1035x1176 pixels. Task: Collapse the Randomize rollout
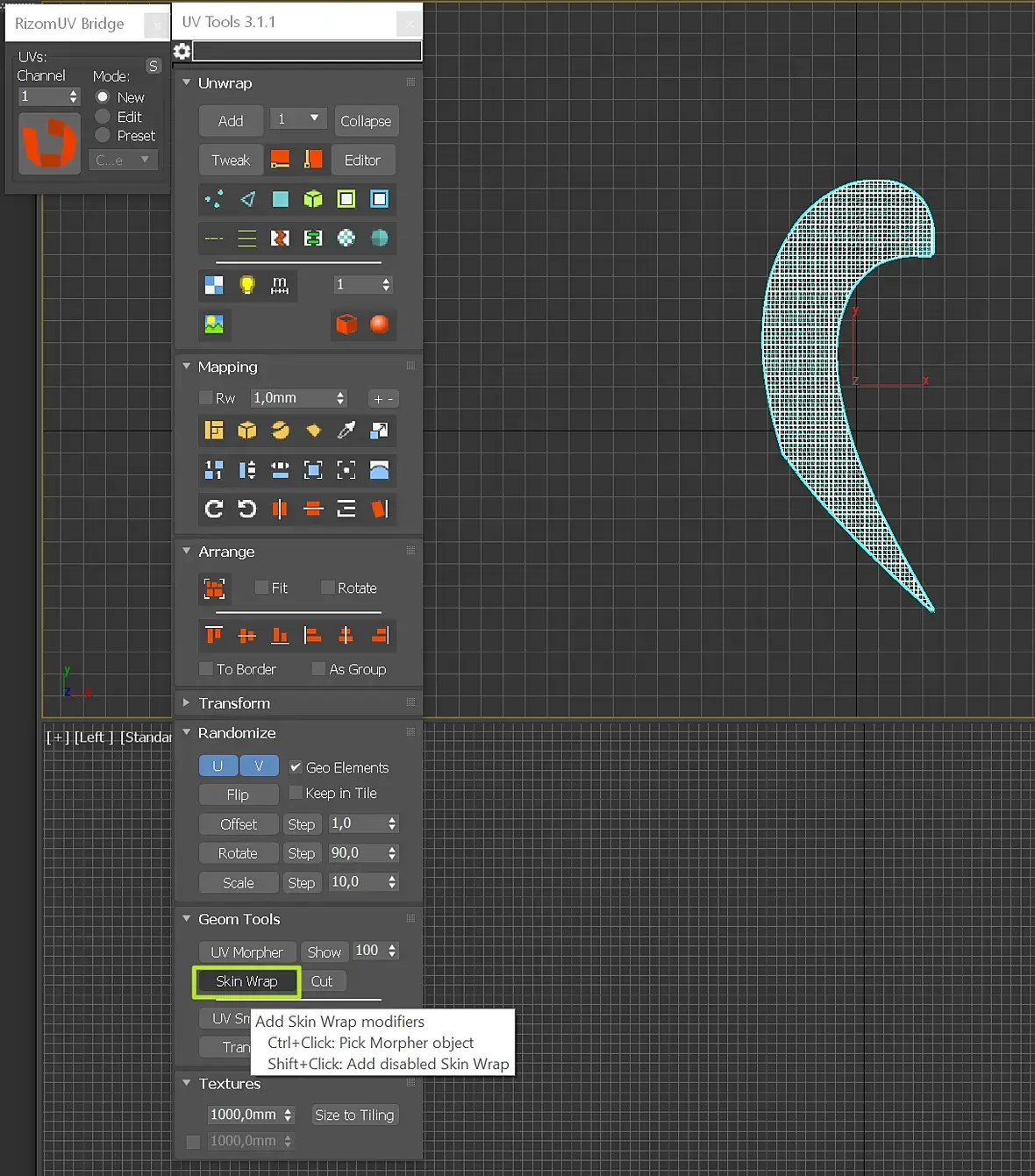pyautogui.click(x=236, y=733)
